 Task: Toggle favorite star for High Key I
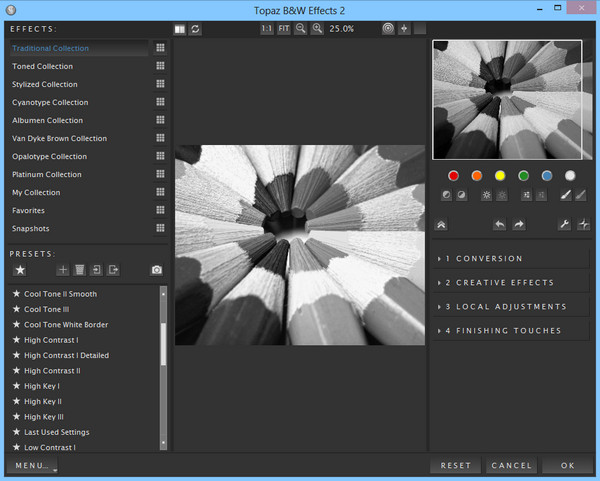tap(16, 386)
